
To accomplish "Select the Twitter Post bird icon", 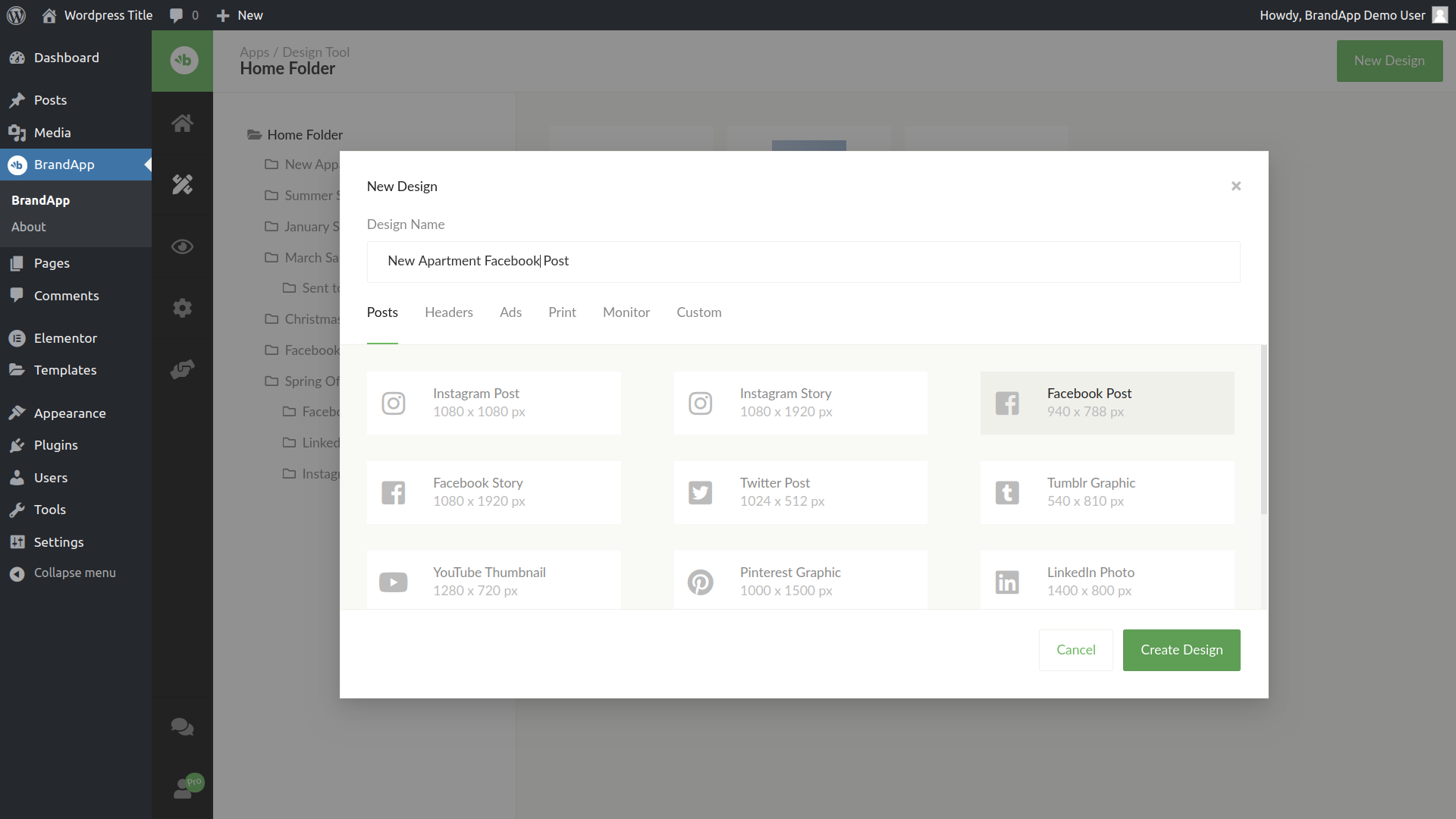I will pos(700,493).
